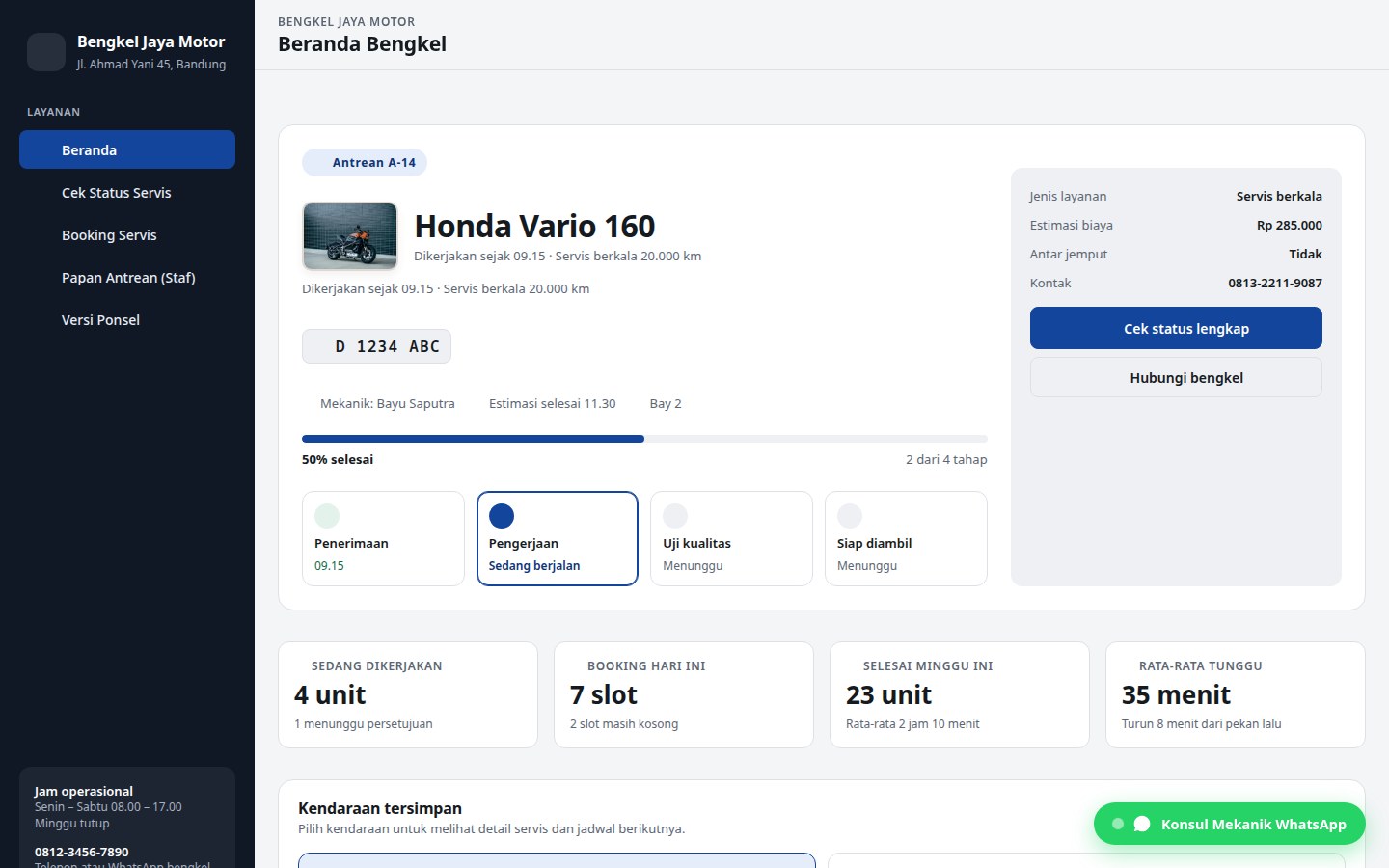Click the Hubungi bengkel button
This screenshot has height=868, width=1389.
pyautogui.click(x=1176, y=377)
